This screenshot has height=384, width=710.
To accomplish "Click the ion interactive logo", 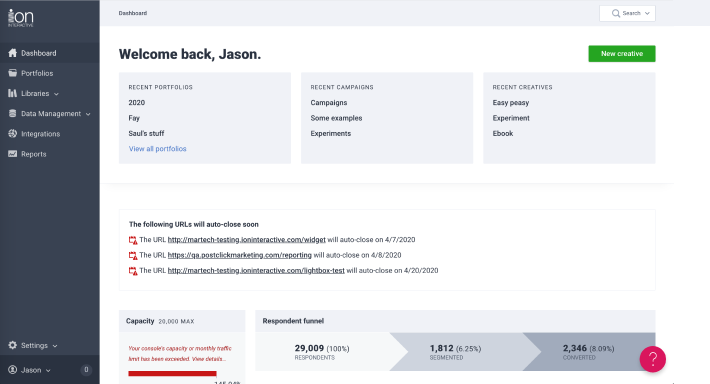I will click(x=21, y=18).
